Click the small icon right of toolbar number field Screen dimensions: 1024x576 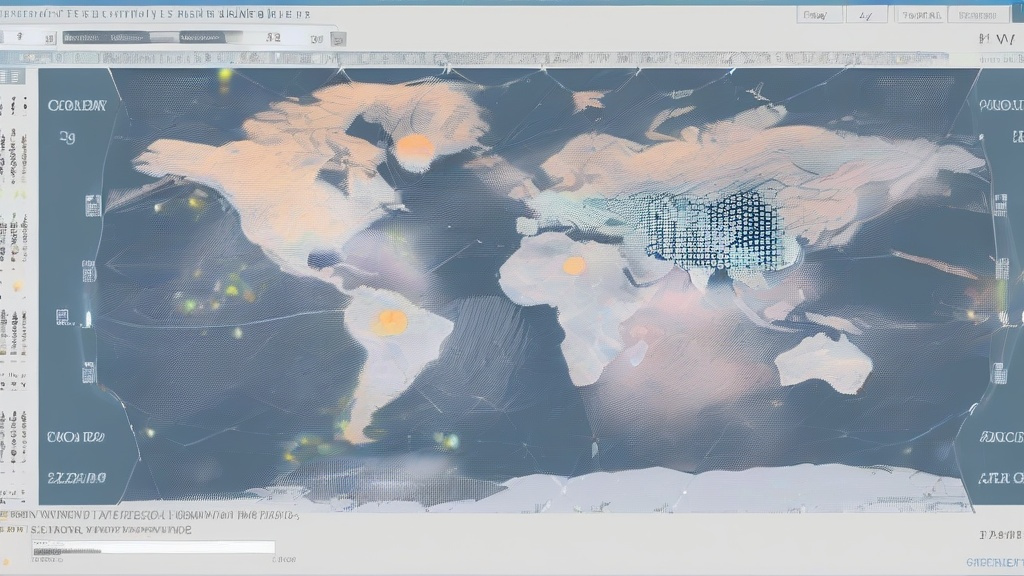pyautogui.click(x=338, y=39)
